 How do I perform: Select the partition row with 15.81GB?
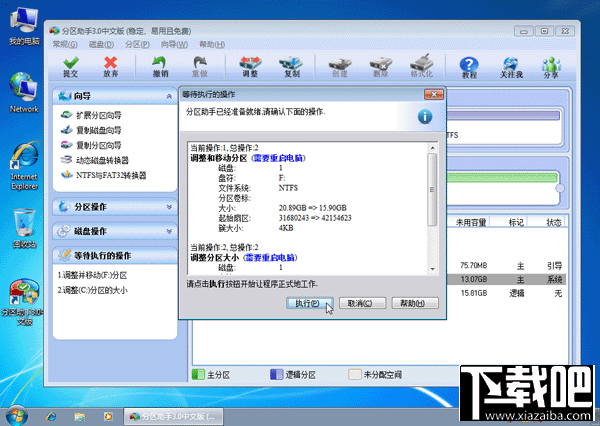pos(506,293)
